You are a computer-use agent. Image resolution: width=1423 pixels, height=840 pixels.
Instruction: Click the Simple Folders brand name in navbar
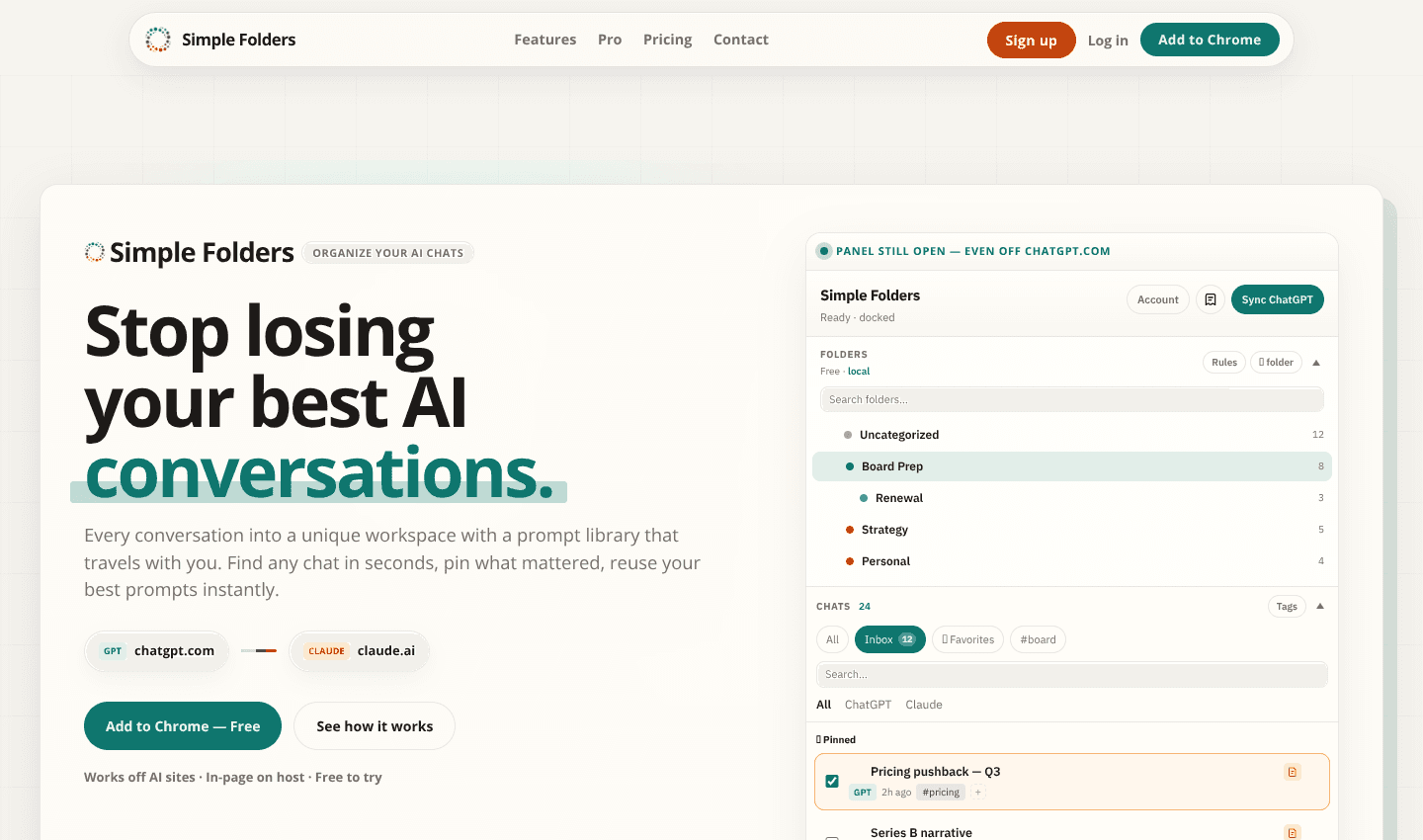(239, 40)
